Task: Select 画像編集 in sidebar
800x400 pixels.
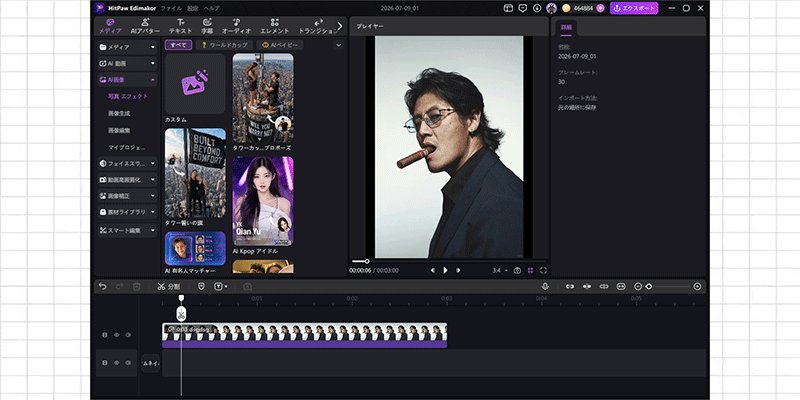Action: (119, 131)
